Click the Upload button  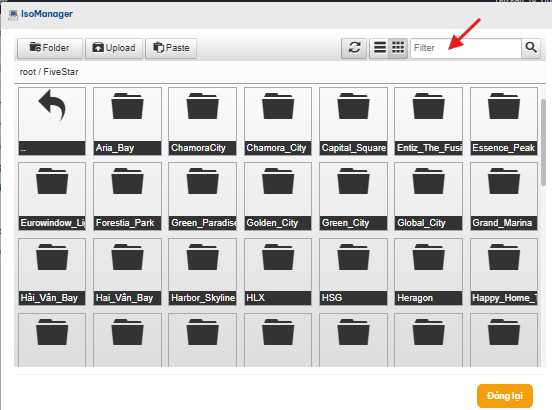114,48
